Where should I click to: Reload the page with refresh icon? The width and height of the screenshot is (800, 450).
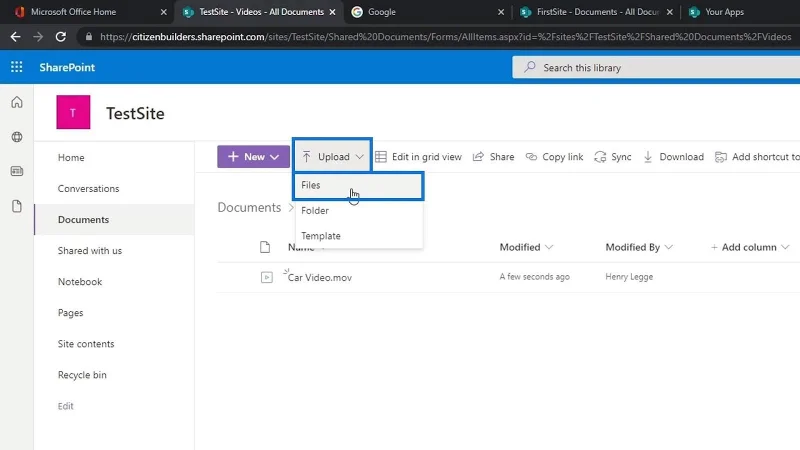(x=61, y=37)
